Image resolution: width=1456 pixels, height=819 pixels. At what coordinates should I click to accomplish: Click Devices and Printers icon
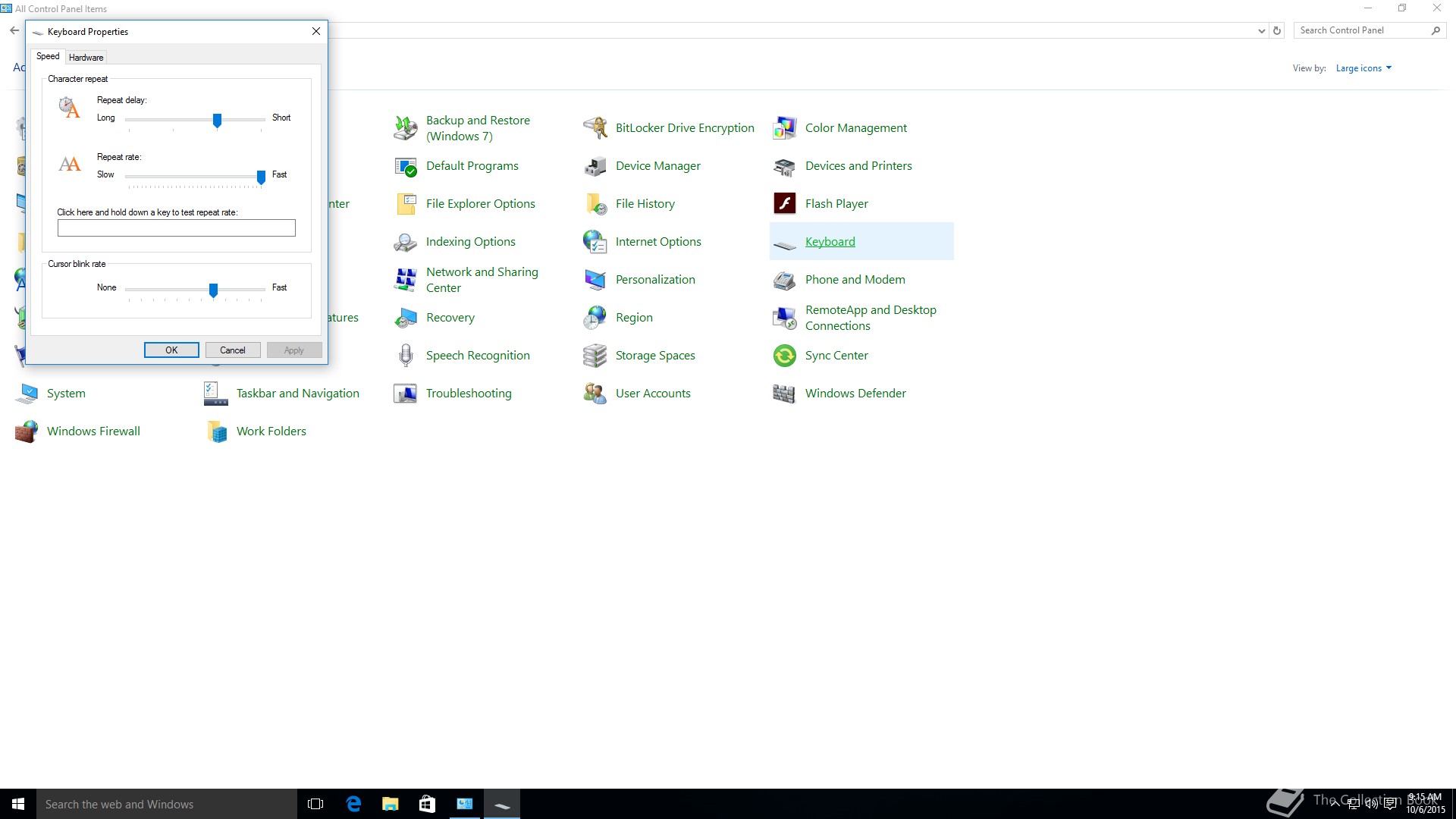(x=785, y=166)
